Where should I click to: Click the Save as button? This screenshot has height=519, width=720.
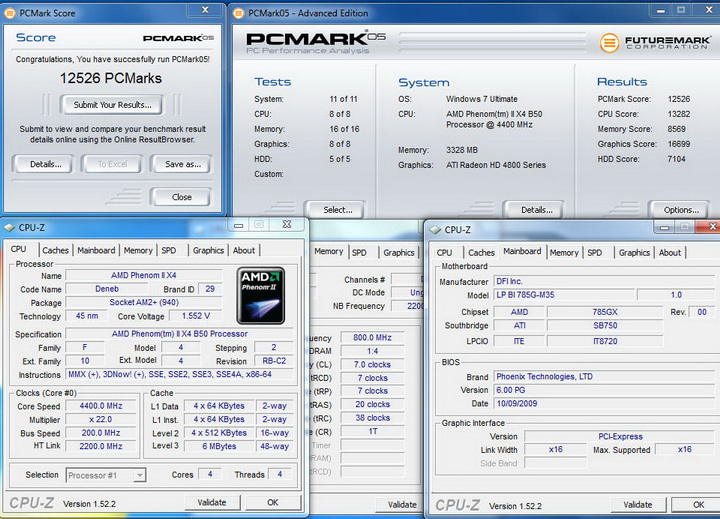pyautogui.click(x=182, y=164)
